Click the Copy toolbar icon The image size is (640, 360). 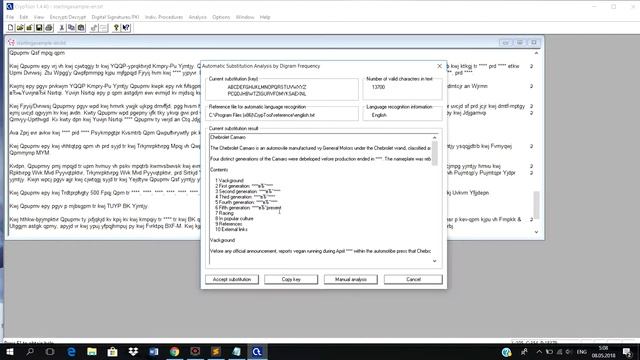[71, 28]
